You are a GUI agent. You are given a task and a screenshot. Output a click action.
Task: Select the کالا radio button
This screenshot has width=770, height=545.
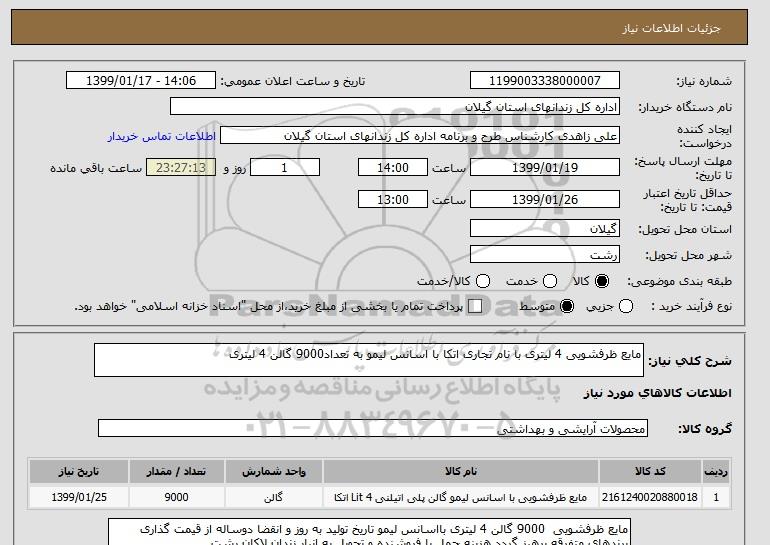[602, 281]
